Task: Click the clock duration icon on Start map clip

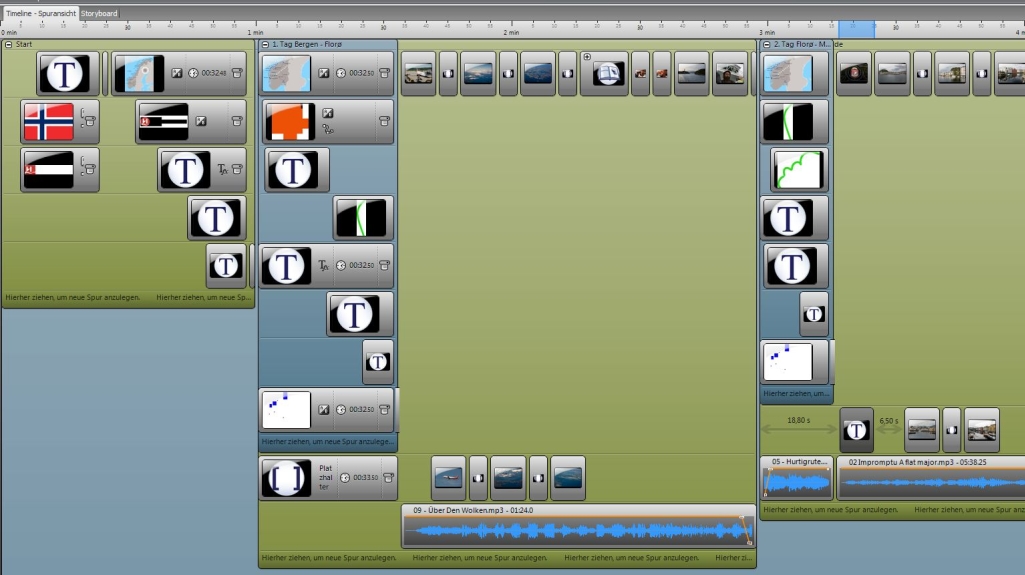Action: click(194, 73)
